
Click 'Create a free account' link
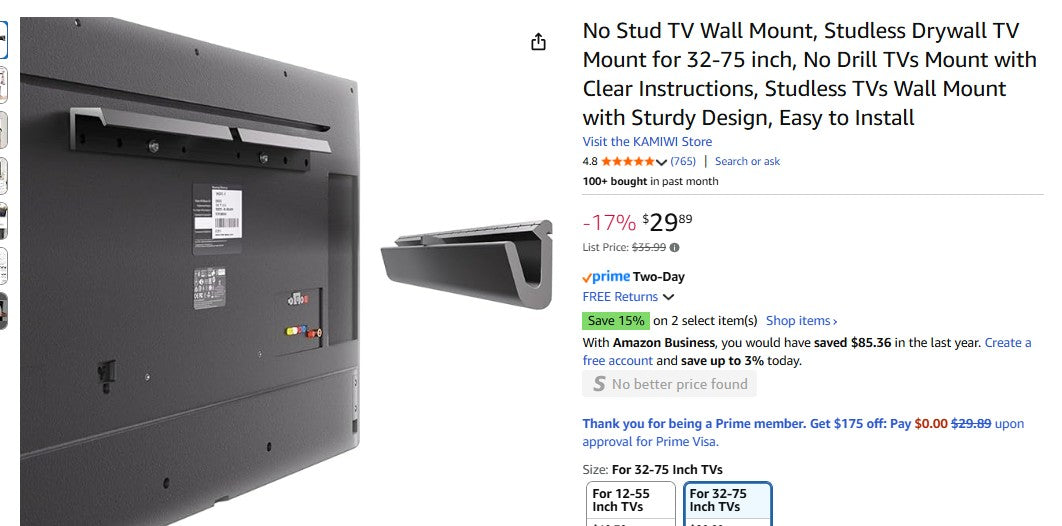1007,343
